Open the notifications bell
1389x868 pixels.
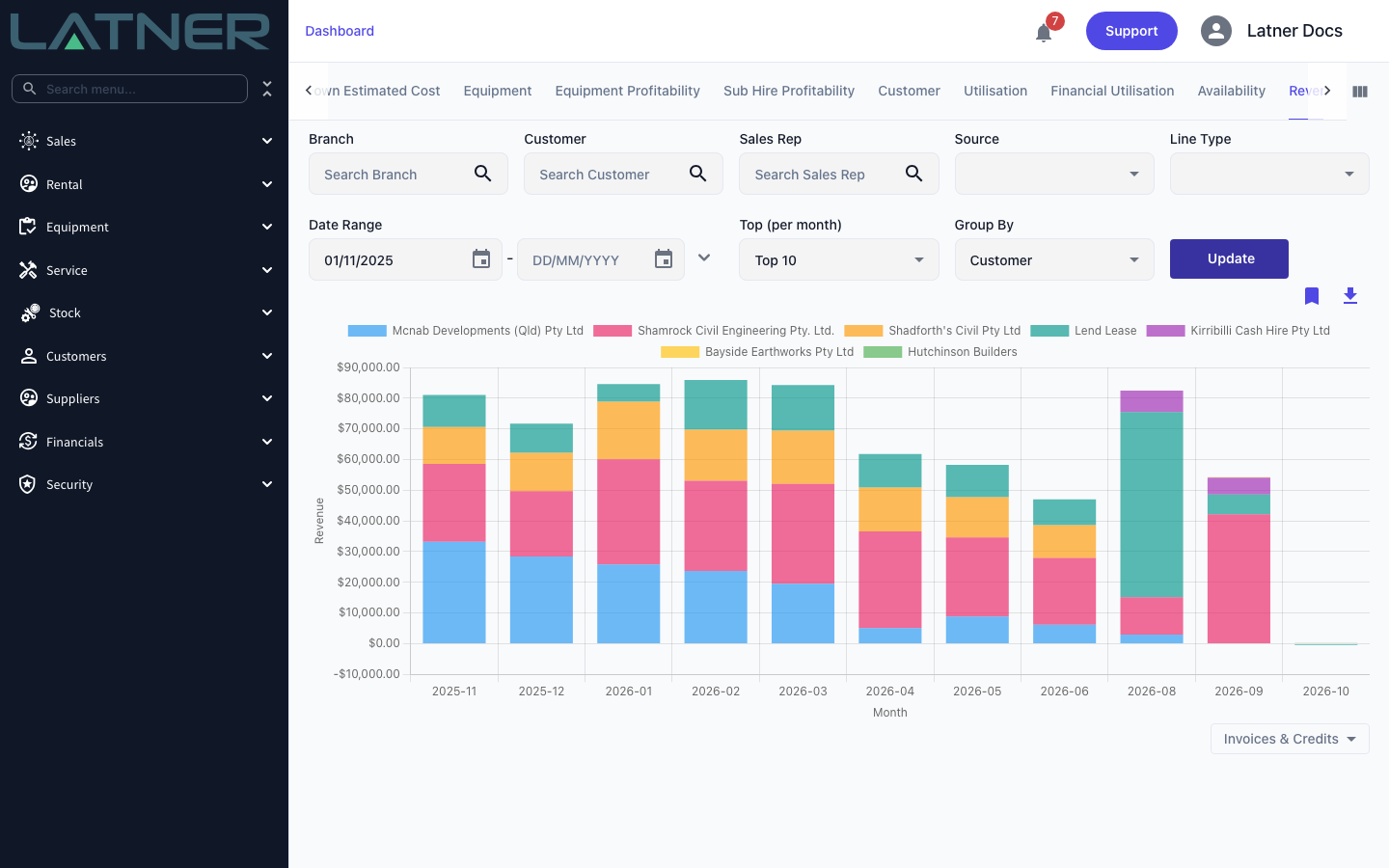coord(1044,33)
